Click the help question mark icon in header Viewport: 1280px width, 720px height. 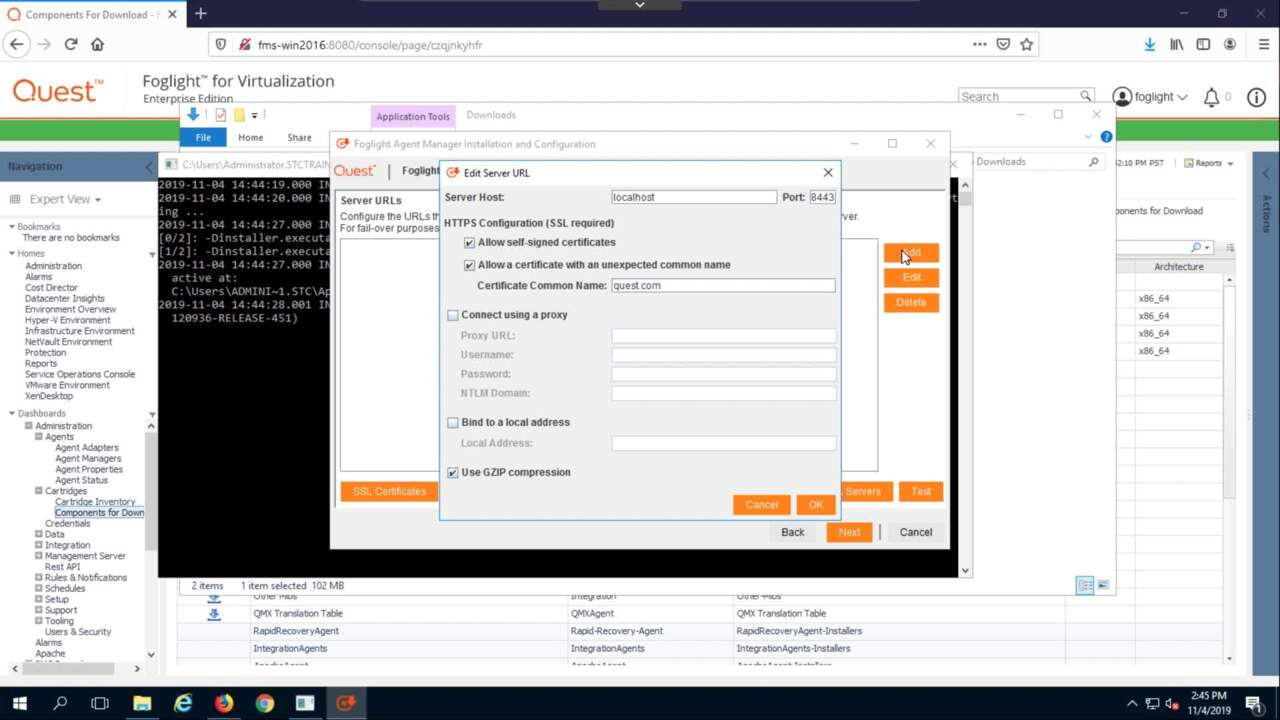tap(1106, 136)
